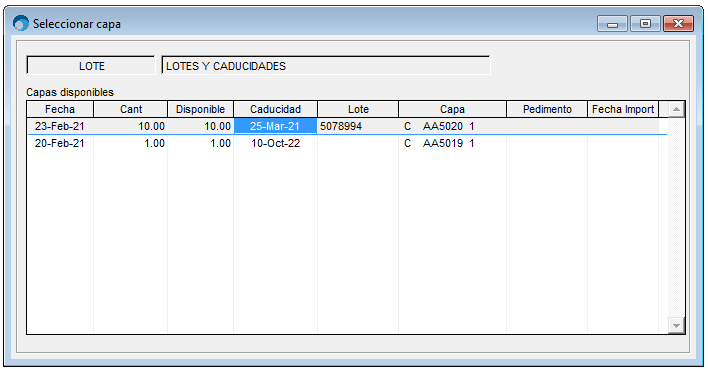
Task: Click the Capa column header
Action: [x=452, y=109]
